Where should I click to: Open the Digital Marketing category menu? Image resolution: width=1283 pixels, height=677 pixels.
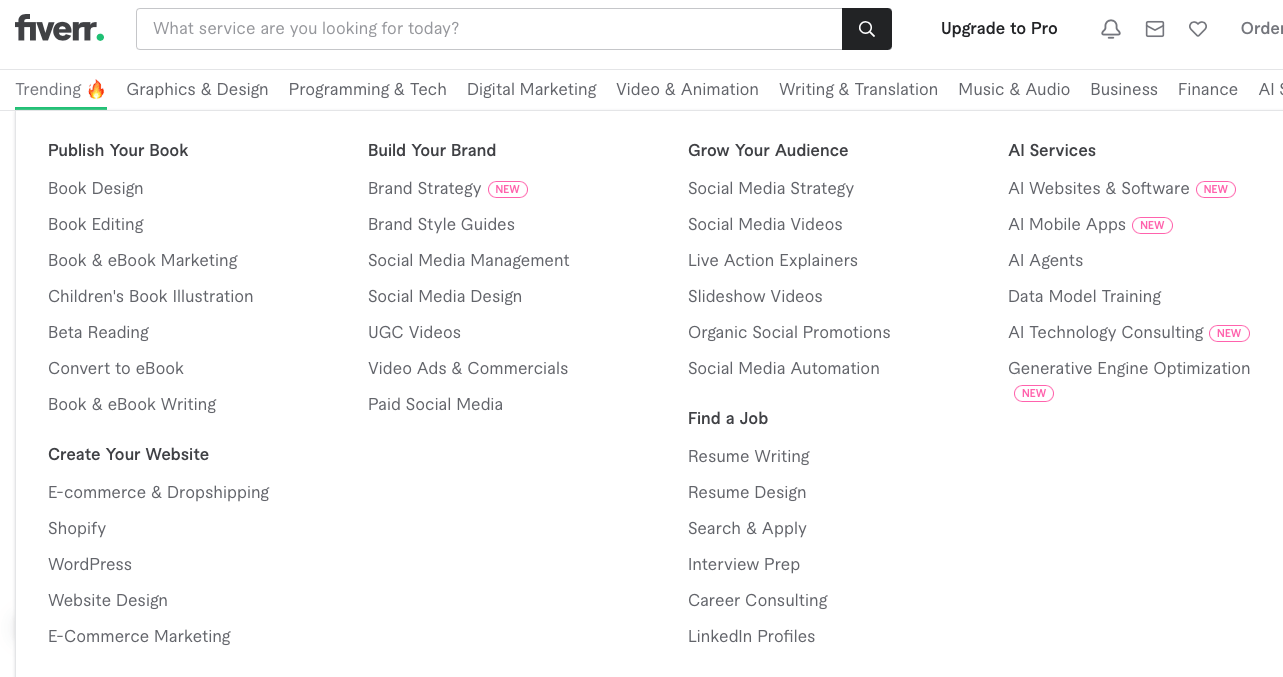point(531,89)
